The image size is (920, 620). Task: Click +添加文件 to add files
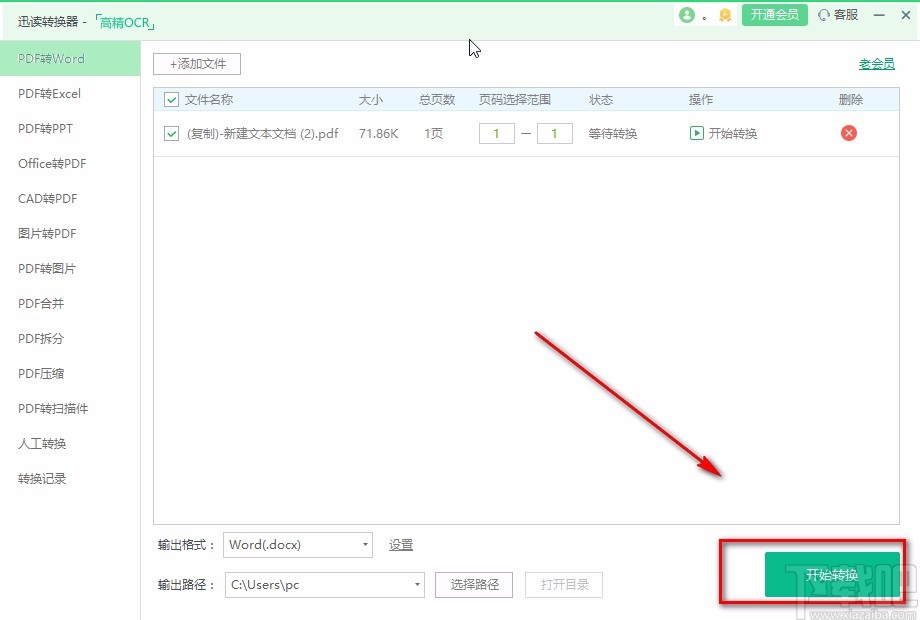[196, 63]
